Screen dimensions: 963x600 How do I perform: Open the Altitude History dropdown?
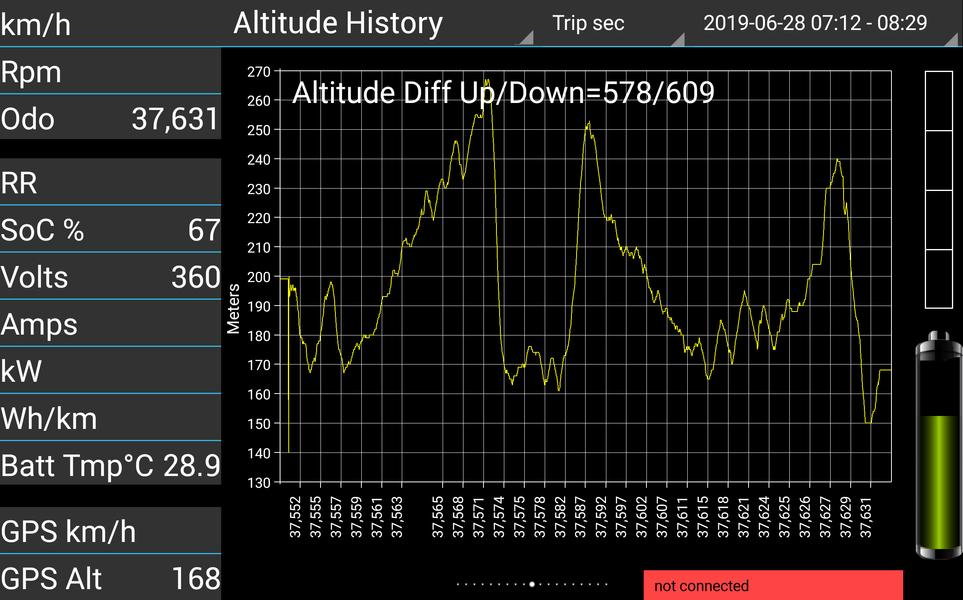point(377,23)
